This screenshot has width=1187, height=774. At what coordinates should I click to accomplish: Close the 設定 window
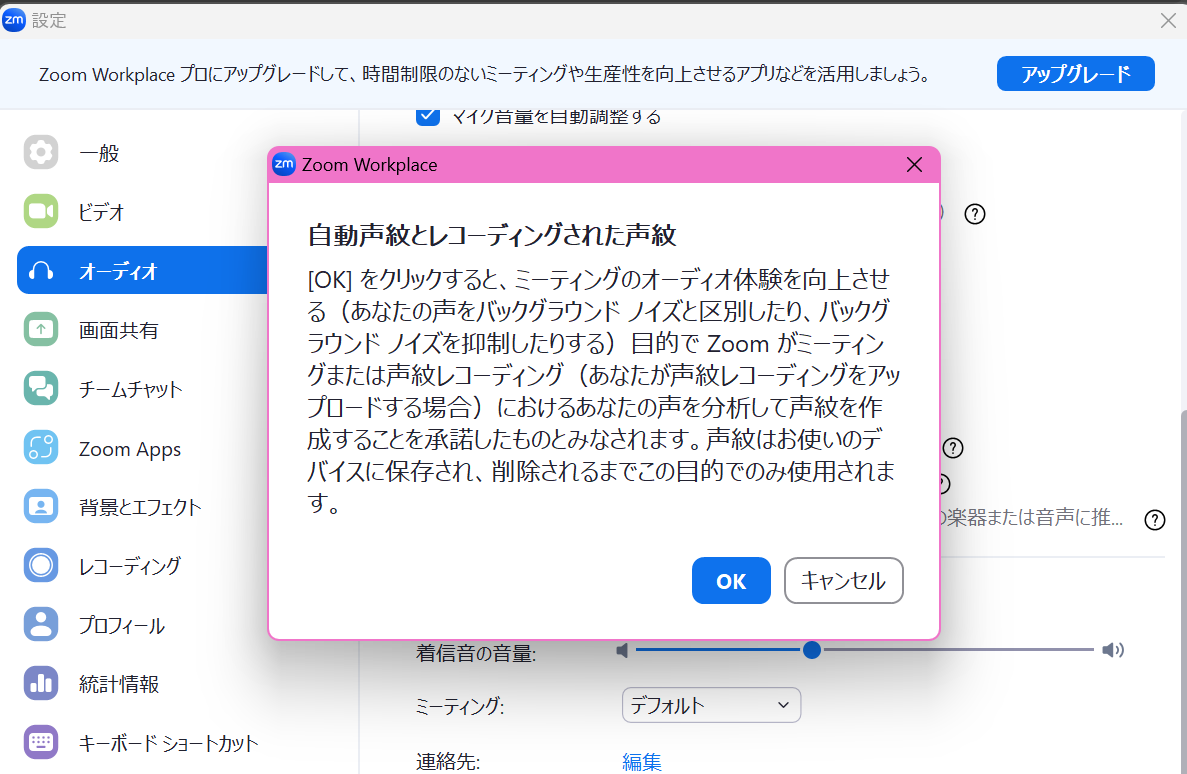coord(1168,20)
